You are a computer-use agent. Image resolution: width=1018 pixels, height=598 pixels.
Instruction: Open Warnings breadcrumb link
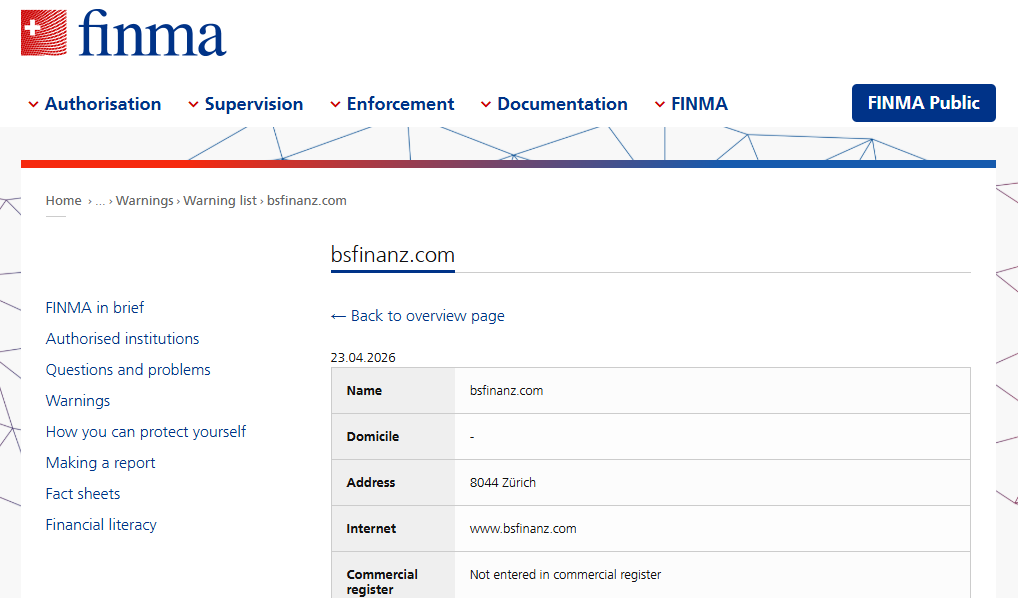(145, 201)
